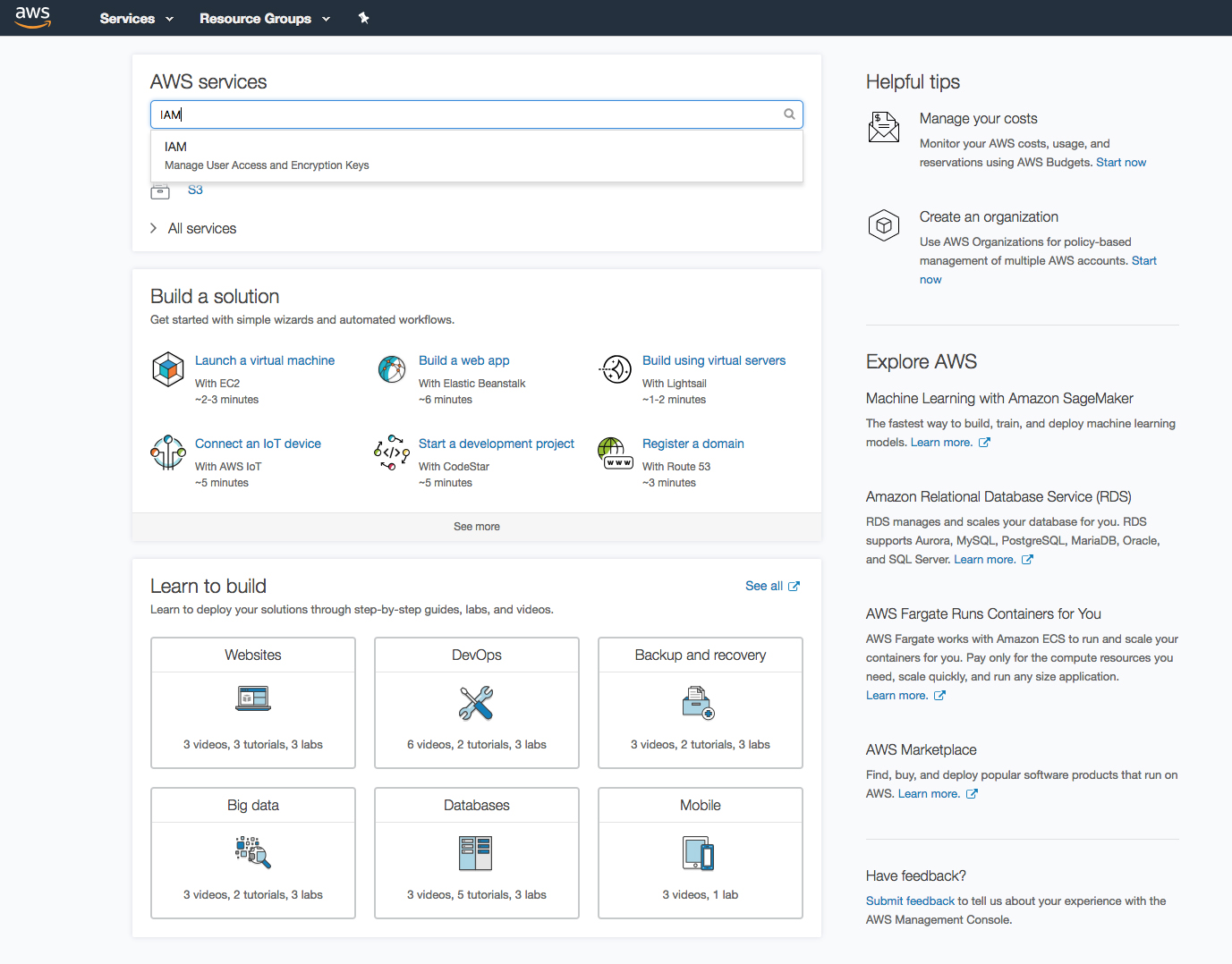Image resolution: width=1232 pixels, height=964 pixels.
Task: Click the Manage your costs envelope icon
Action: tap(883, 127)
